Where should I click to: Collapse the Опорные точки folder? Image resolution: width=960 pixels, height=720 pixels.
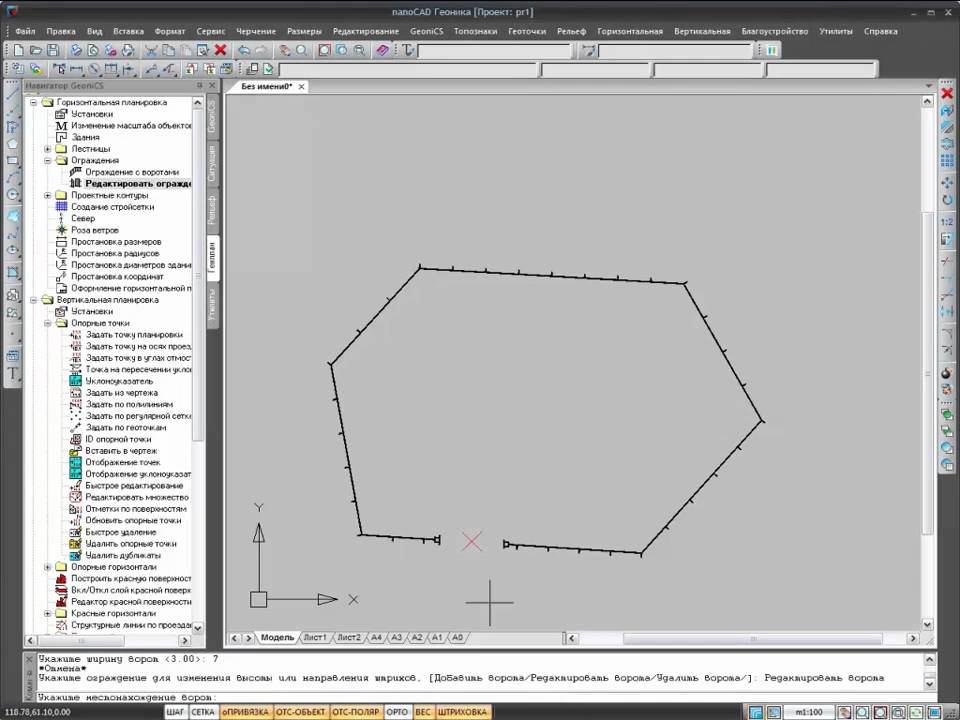(48, 323)
